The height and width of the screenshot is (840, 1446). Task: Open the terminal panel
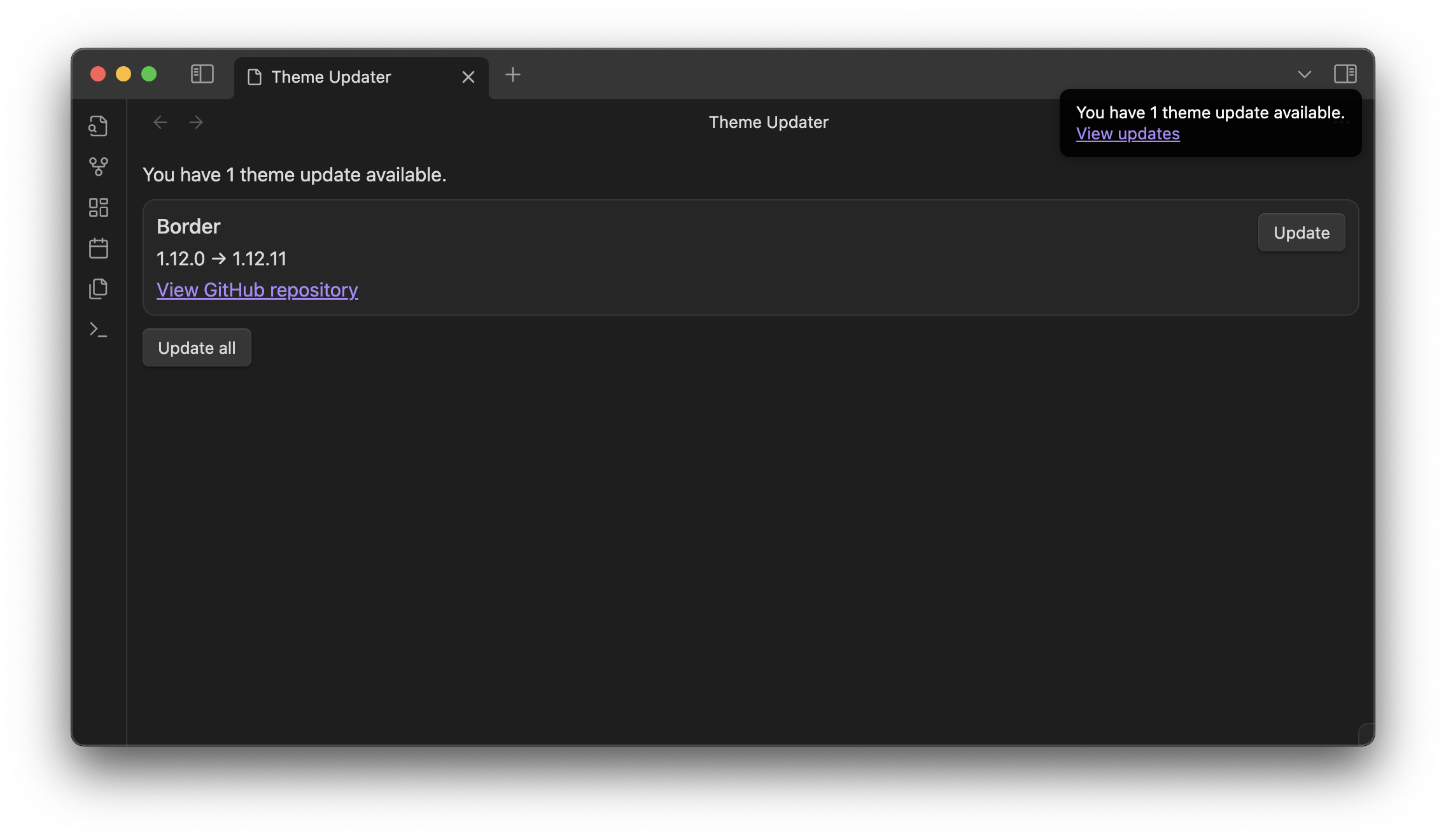tap(99, 330)
